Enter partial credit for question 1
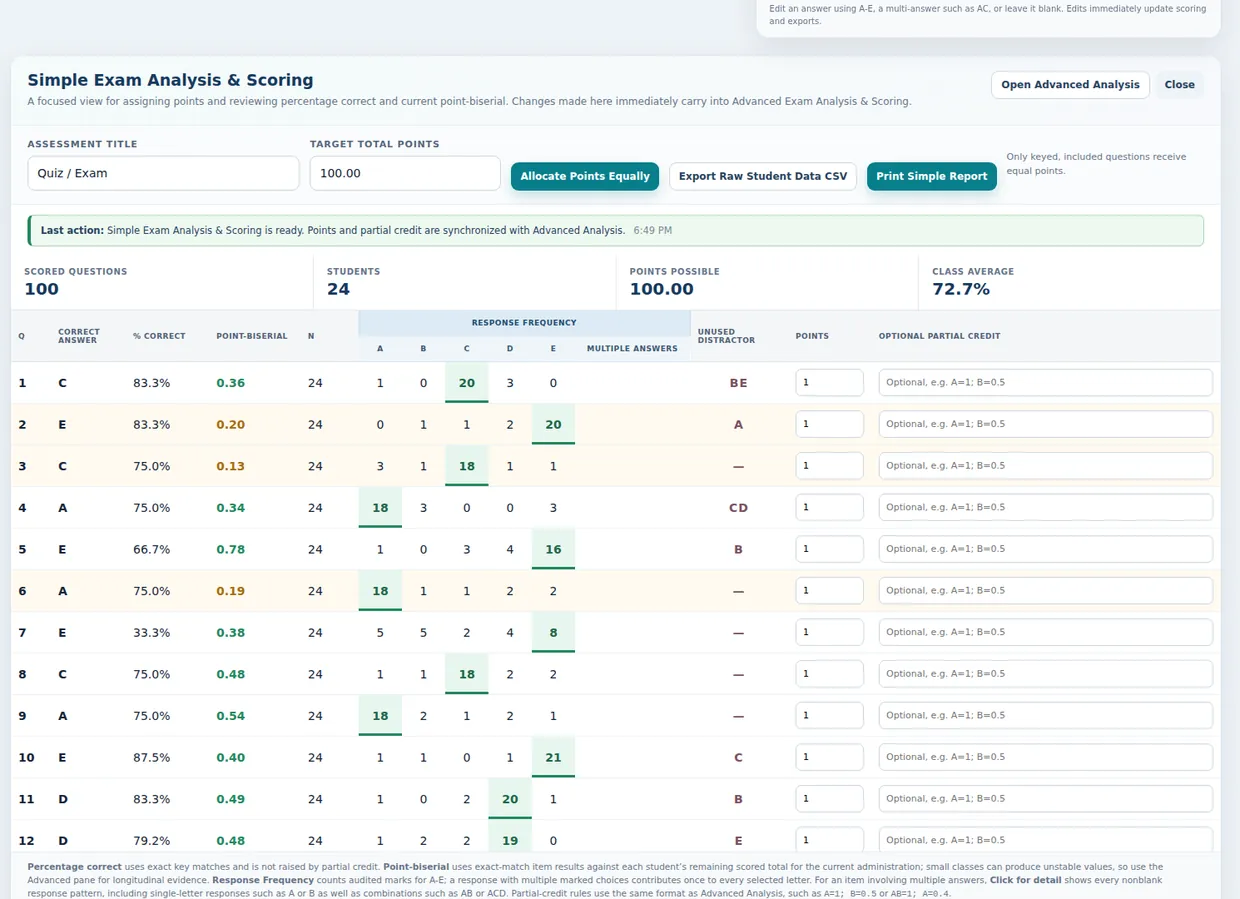The width and height of the screenshot is (1240, 899). 1045,382
